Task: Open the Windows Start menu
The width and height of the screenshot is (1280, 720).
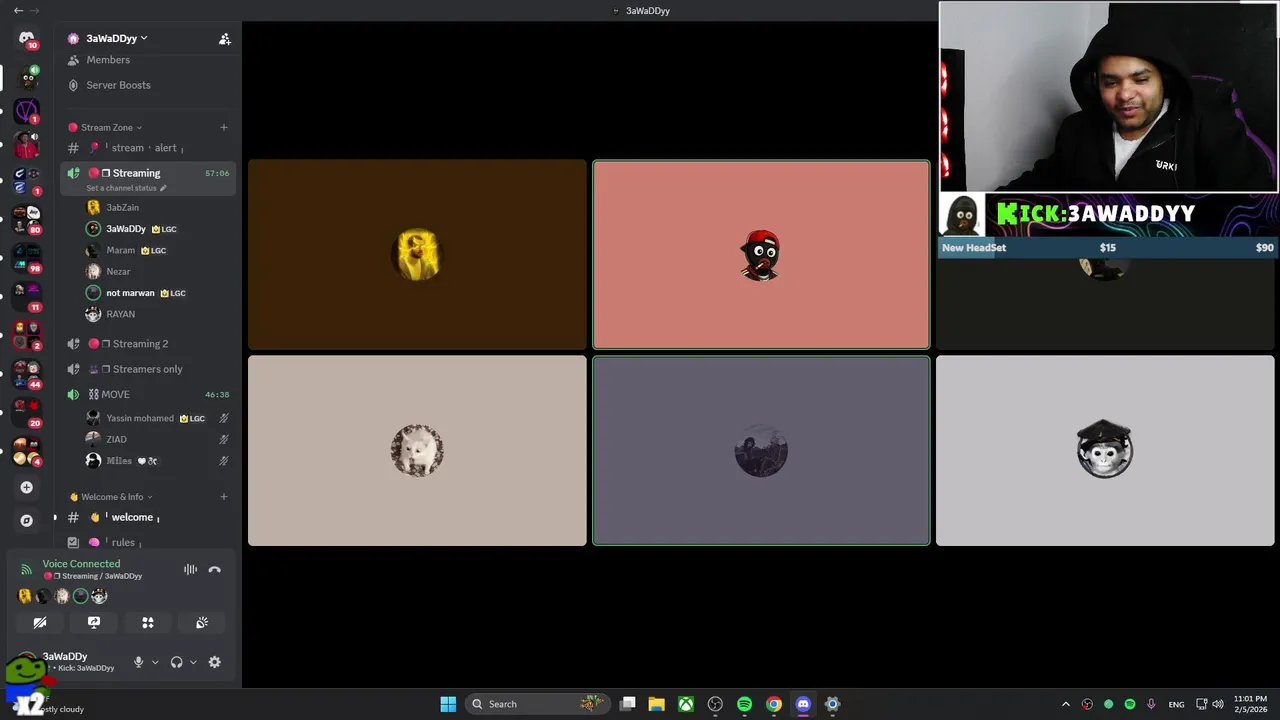Action: tap(448, 704)
